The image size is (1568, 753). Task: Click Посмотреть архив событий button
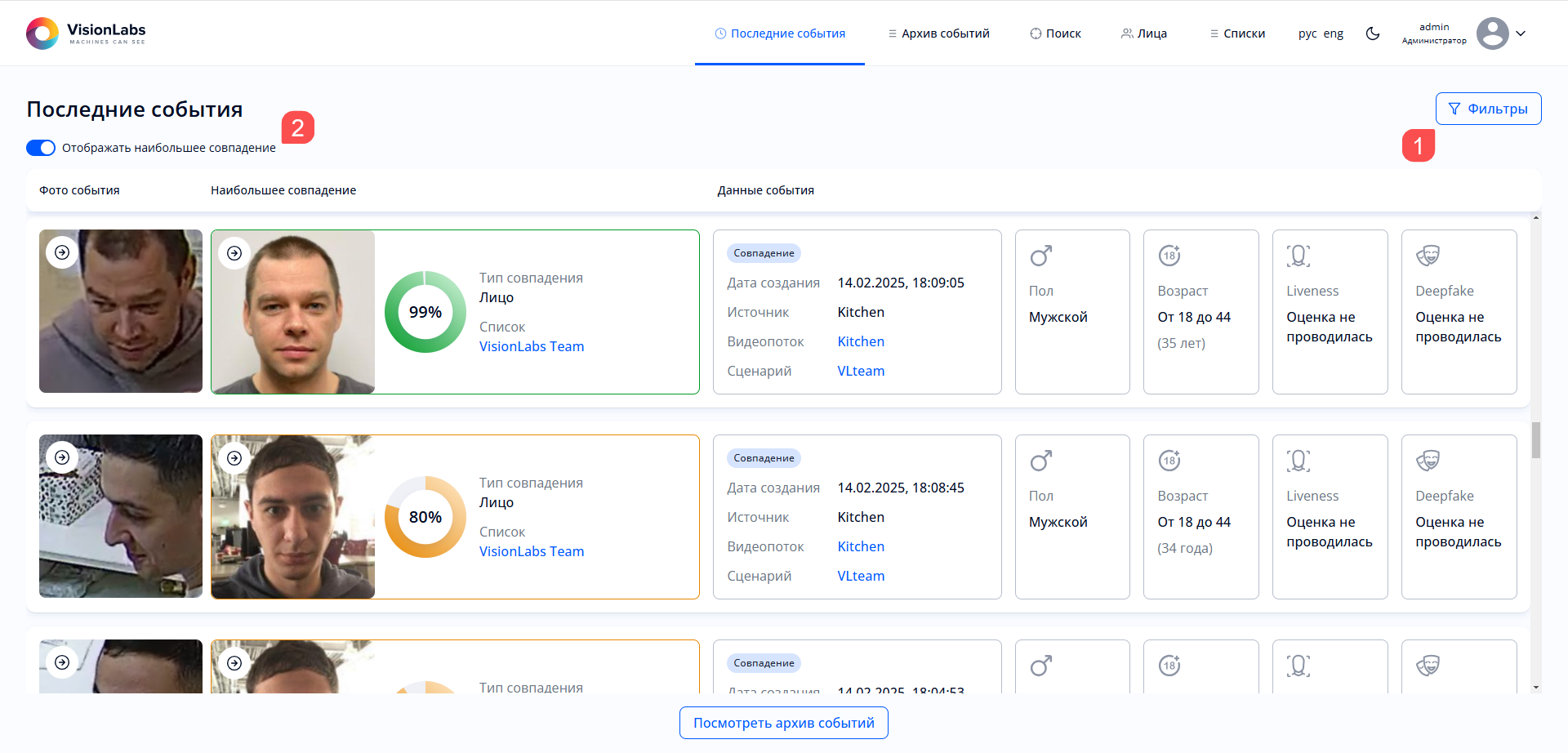point(784,723)
